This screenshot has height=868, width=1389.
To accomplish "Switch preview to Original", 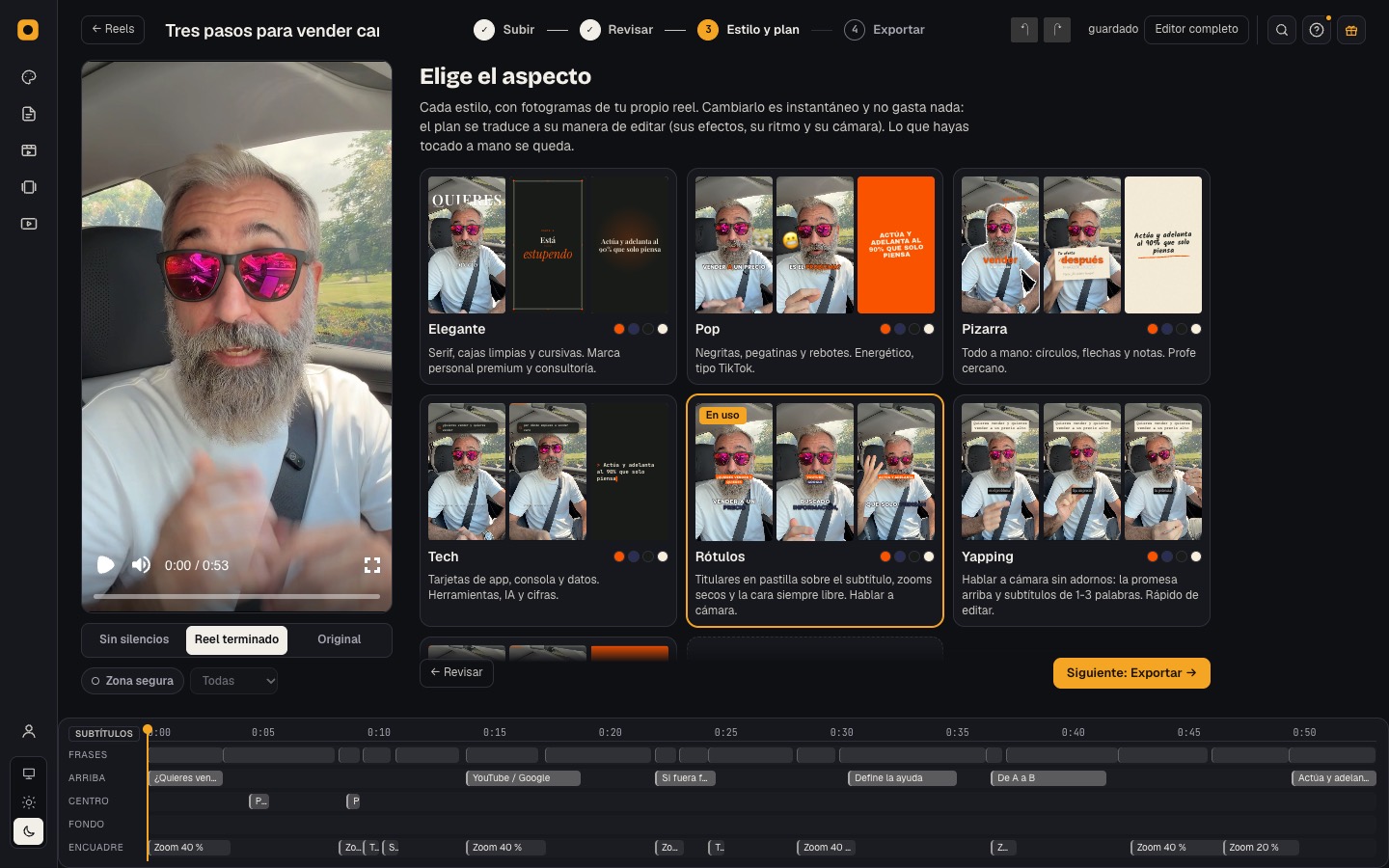I will [340, 639].
